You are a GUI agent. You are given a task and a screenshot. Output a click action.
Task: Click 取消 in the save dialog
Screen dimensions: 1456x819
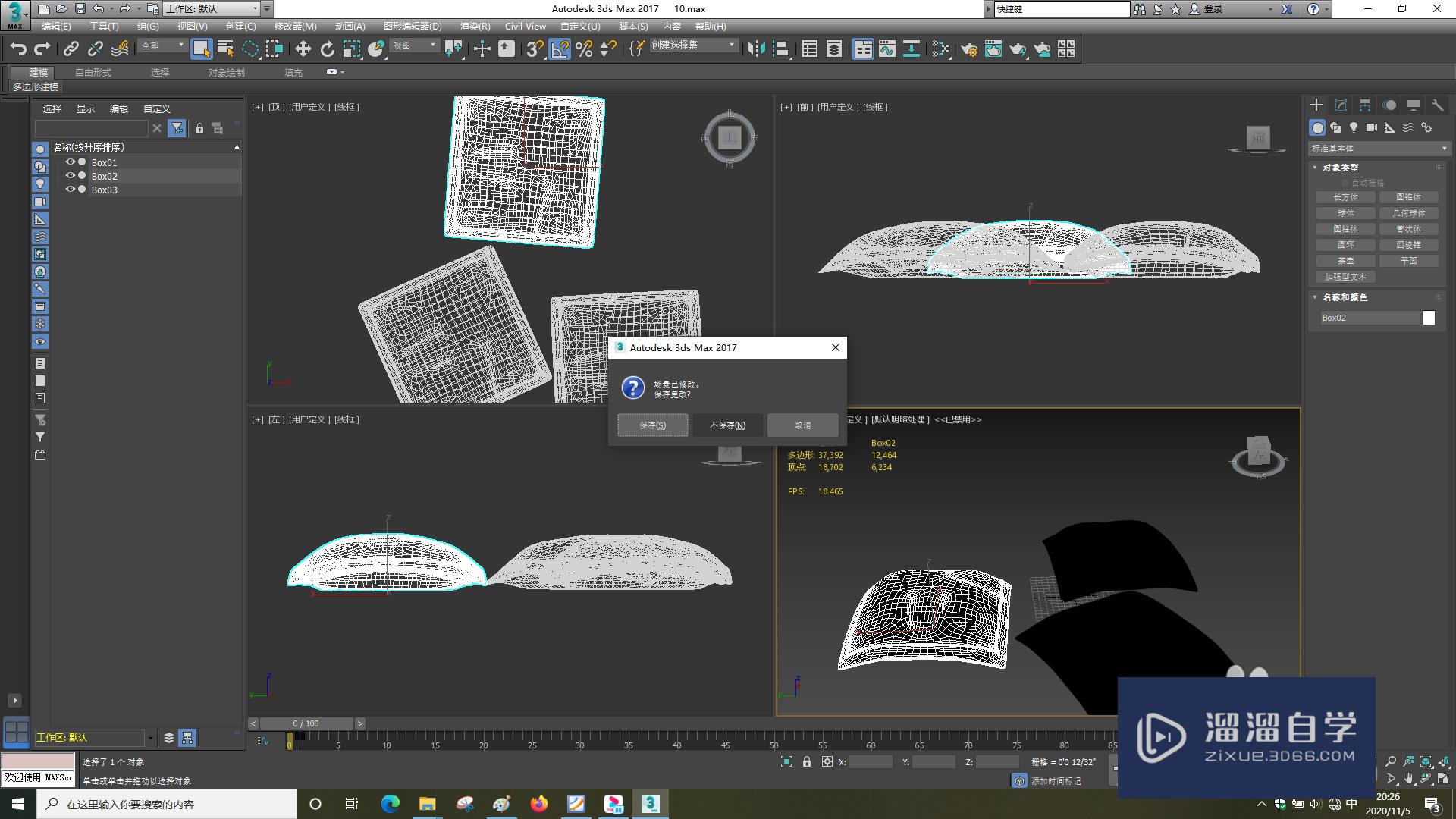pos(802,425)
